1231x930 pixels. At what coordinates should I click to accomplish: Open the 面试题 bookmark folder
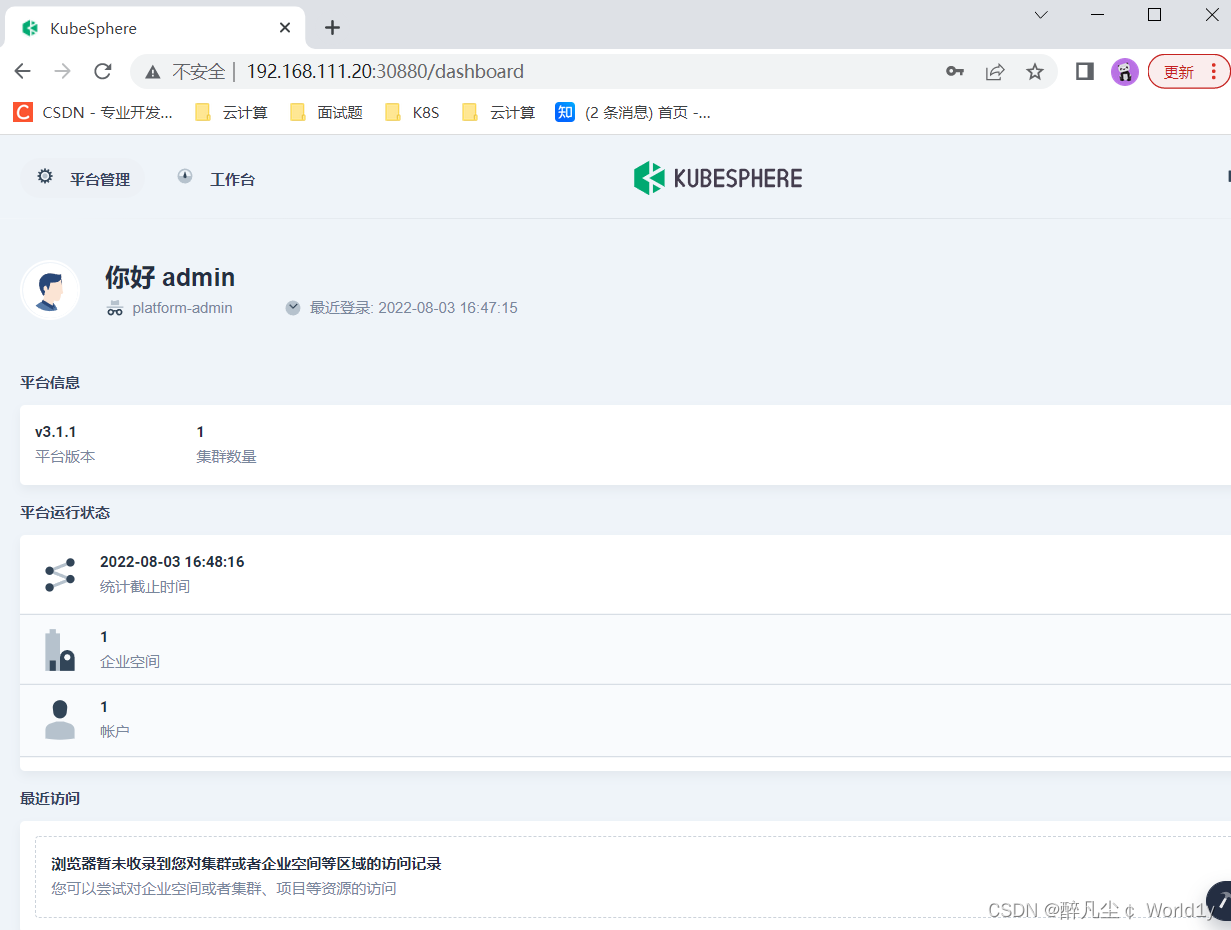[x=326, y=113]
